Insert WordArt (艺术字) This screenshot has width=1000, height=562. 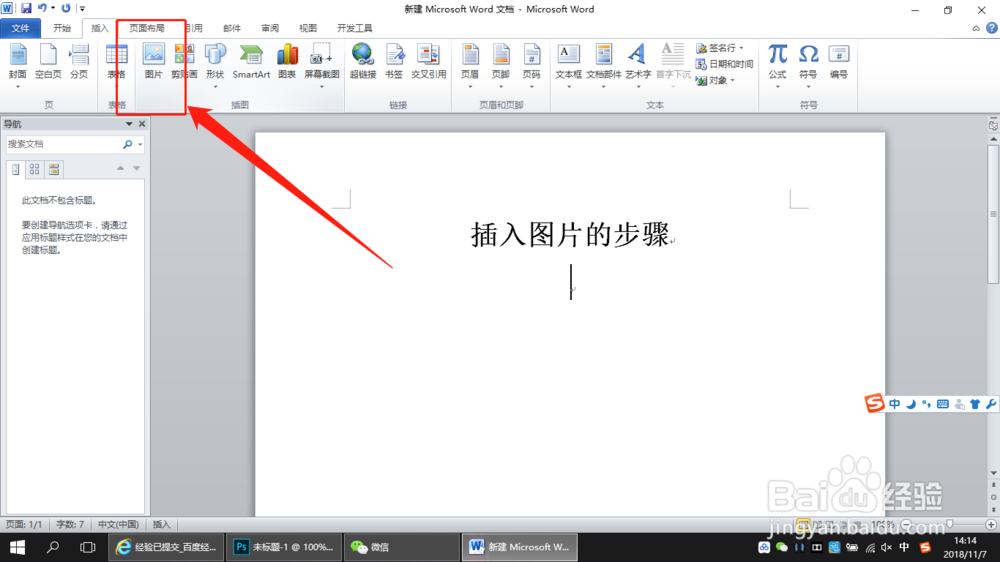638,66
